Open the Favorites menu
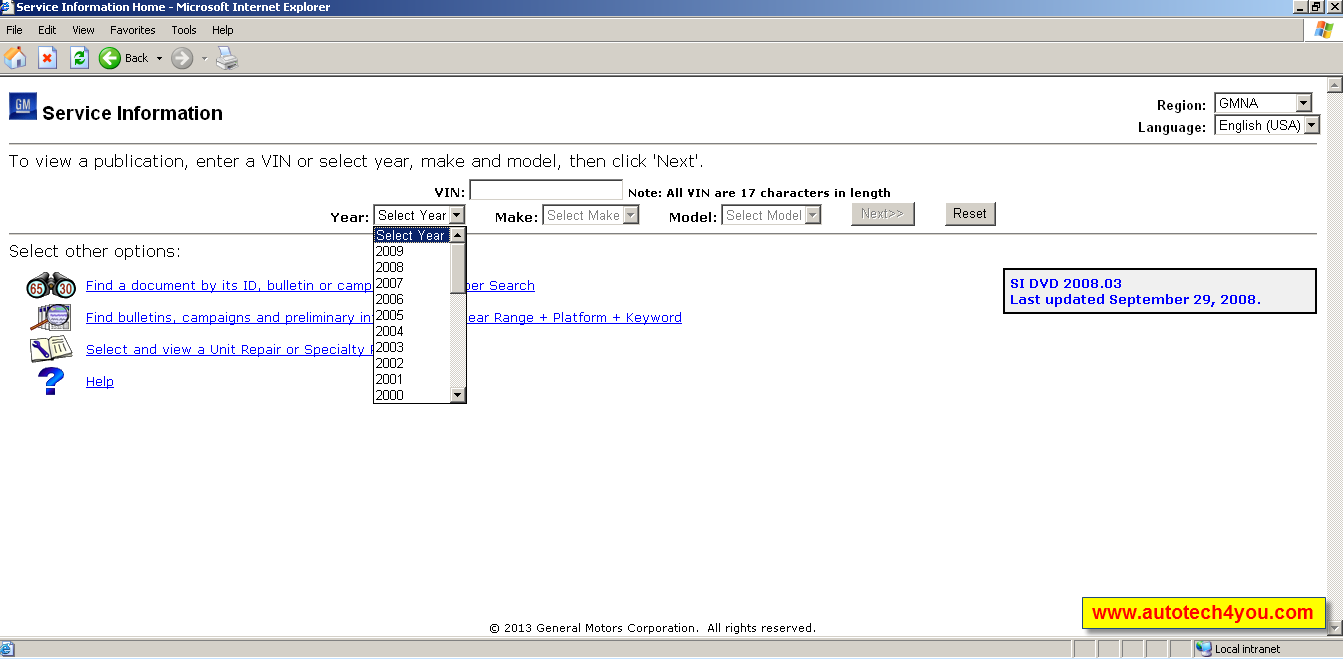 133,30
